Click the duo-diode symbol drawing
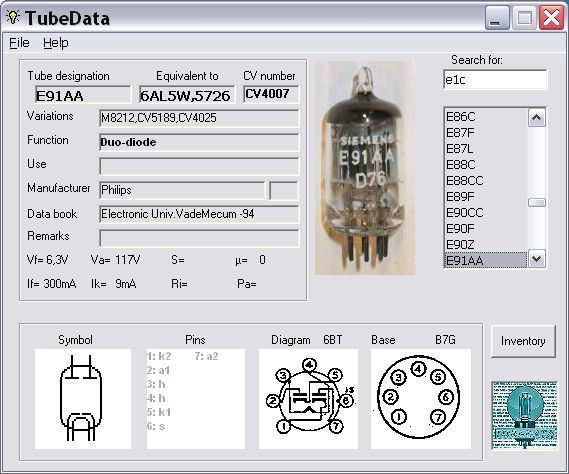The width and height of the screenshot is (569, 474). click(83, 399)
